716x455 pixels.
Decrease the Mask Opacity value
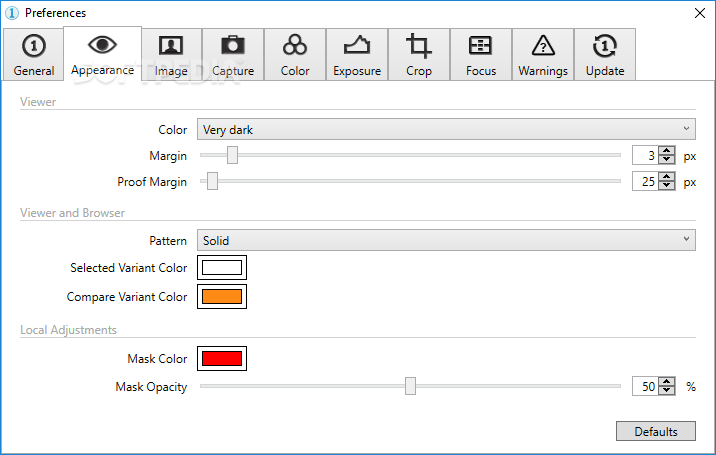coord(667,390)
